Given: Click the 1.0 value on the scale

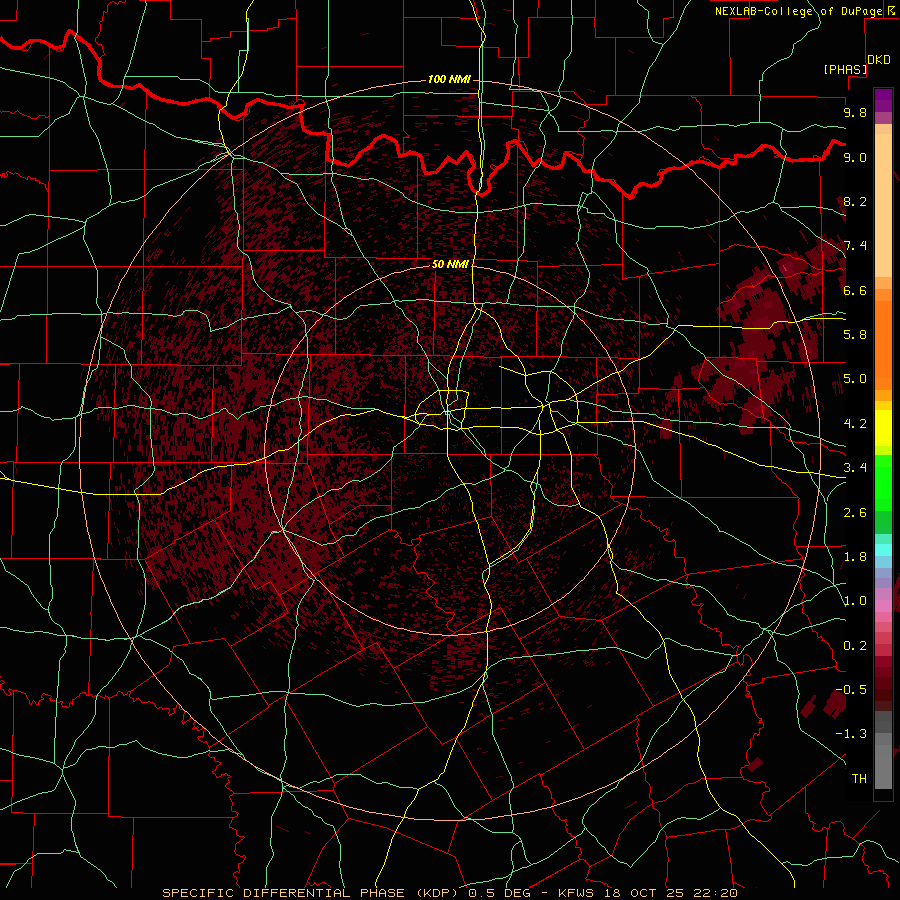Looking at the screenshot, I should click(855, 602).
